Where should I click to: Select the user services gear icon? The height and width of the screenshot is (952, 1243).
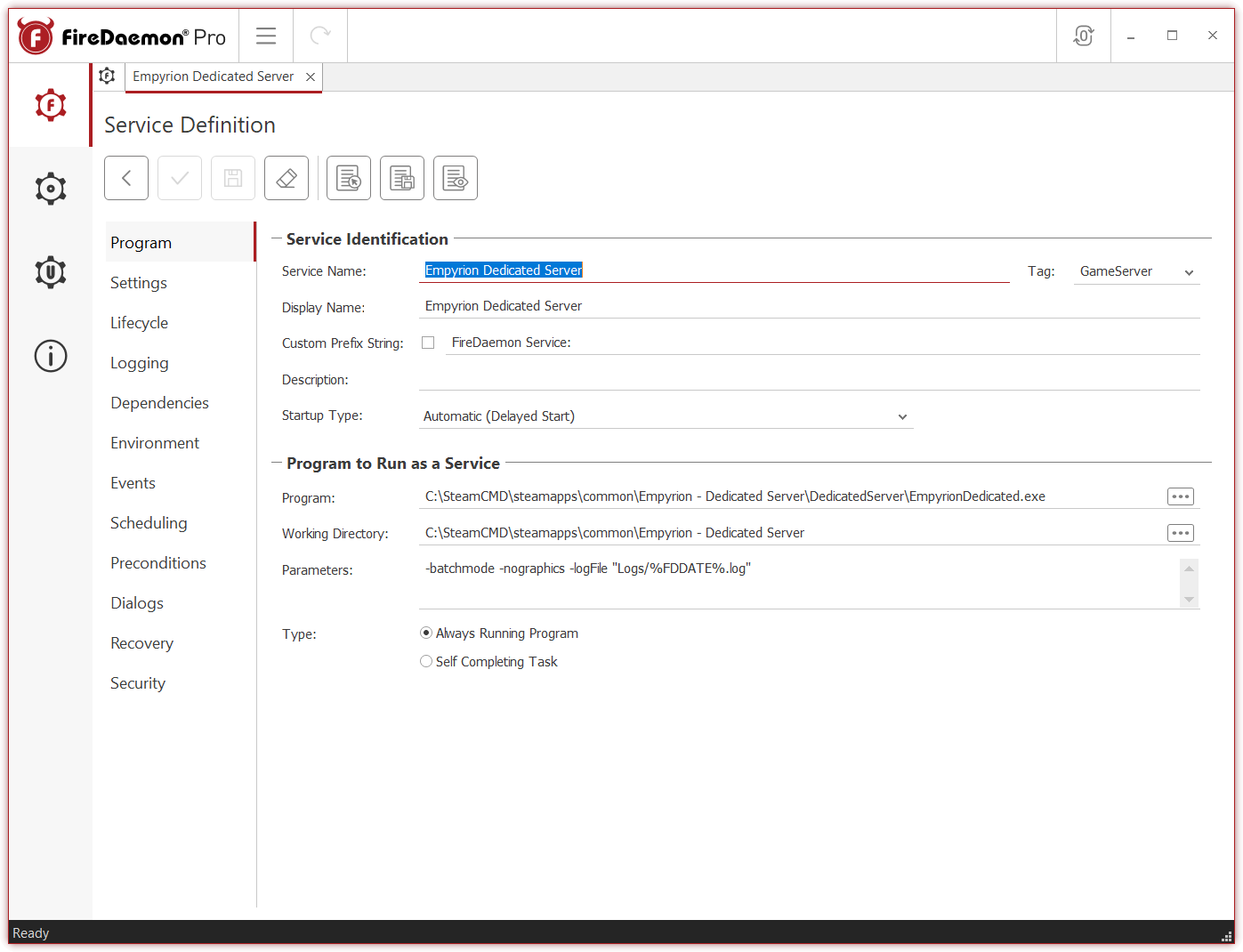[x=50, y=272]
